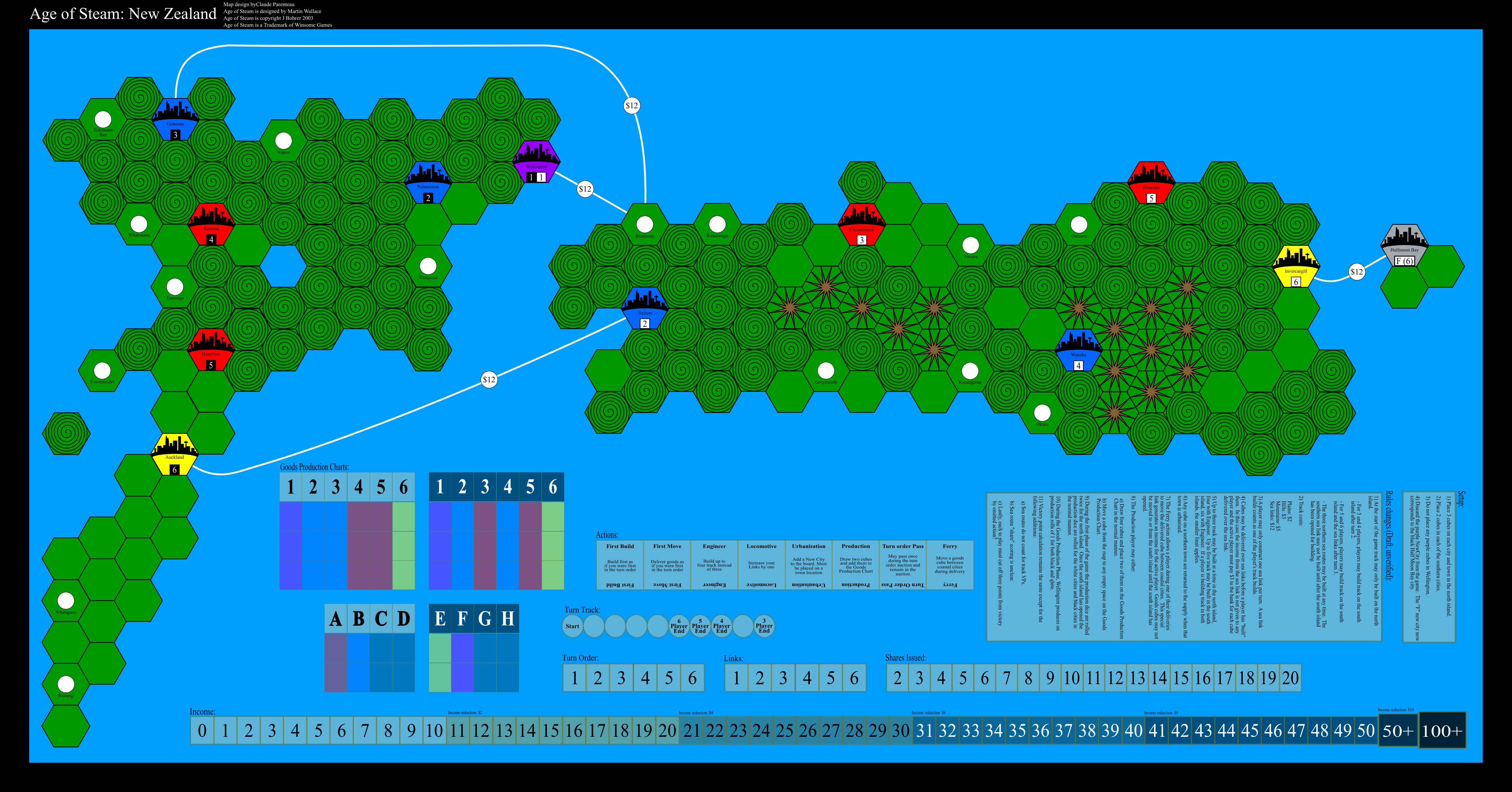Screen dimensions: 1512x792
Task: Click the 100+ box on Income track
Action: tap(1442, 730)
